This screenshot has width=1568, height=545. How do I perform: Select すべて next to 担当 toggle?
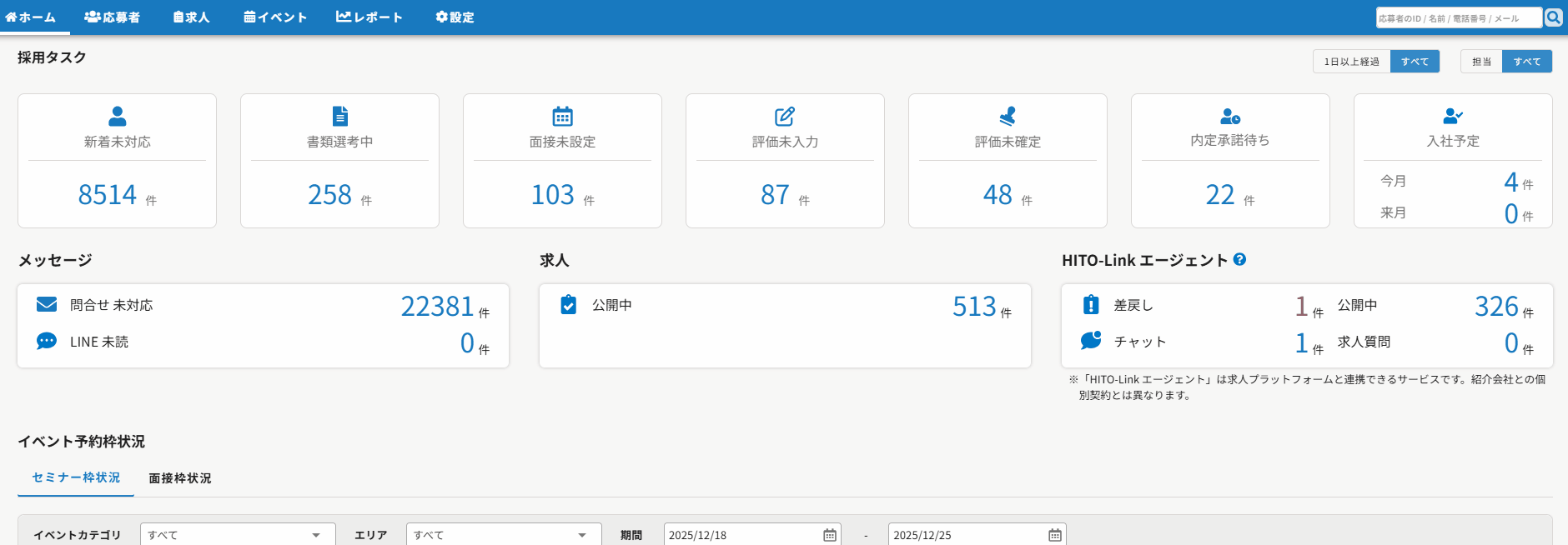pyautogui.click(x=1526, y=62)
